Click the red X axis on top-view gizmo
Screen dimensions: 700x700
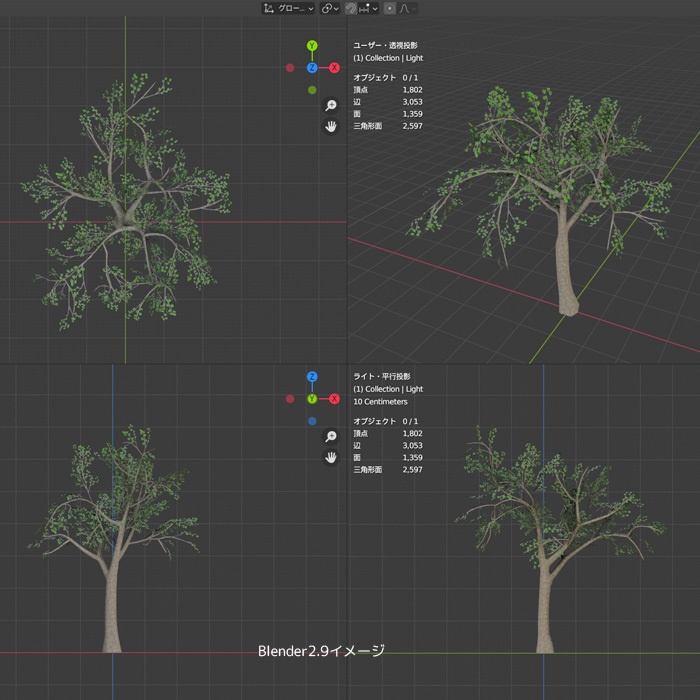click(x=334, y=68)
